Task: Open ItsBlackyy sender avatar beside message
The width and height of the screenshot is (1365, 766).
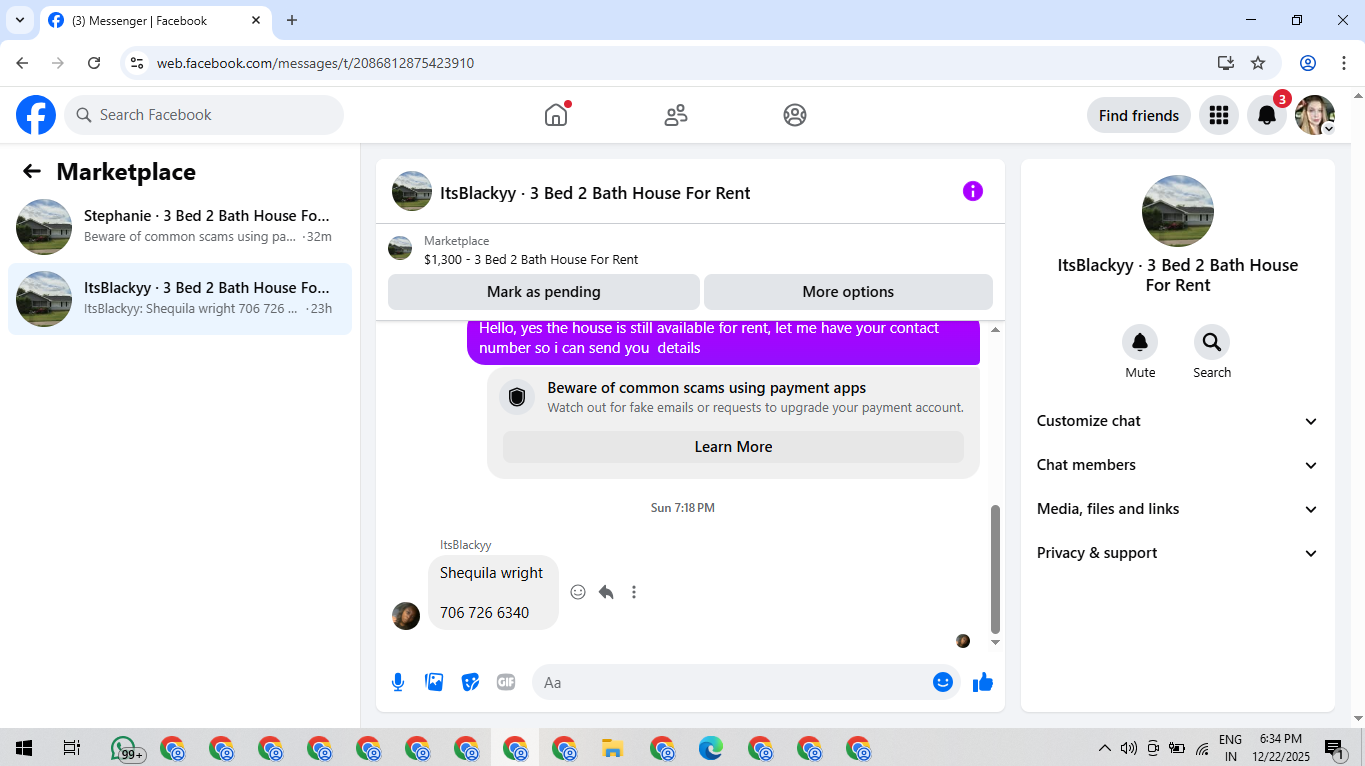Action: [406, 616]
